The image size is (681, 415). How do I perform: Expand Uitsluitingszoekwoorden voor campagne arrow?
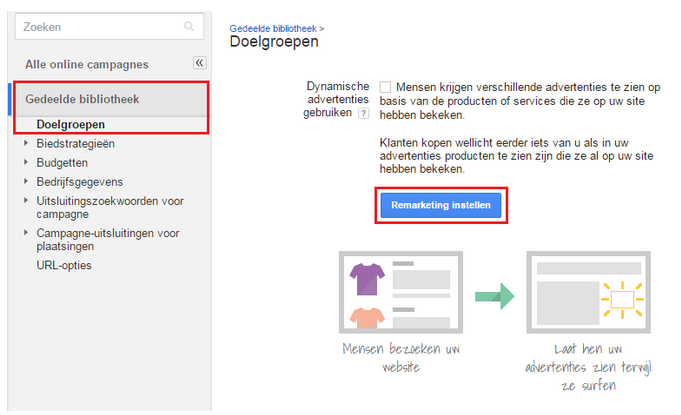point(26,200)
